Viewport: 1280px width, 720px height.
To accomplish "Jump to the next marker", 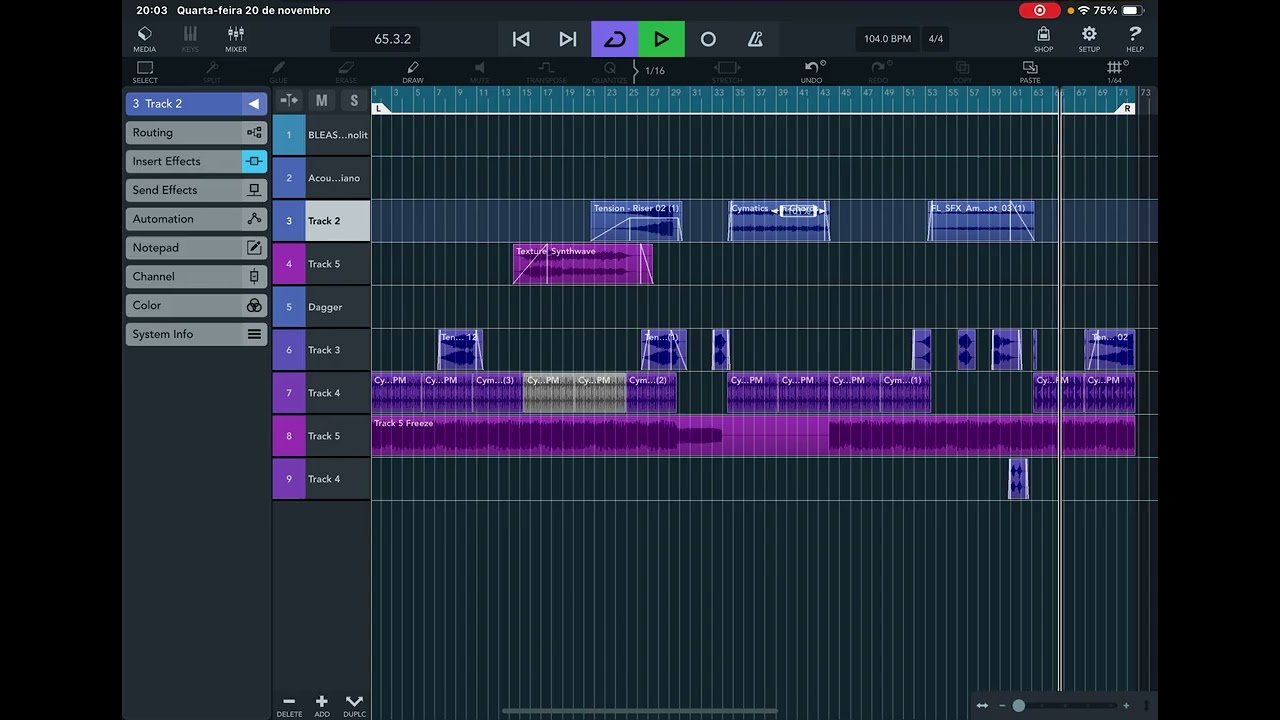I will tap(568, 39).
